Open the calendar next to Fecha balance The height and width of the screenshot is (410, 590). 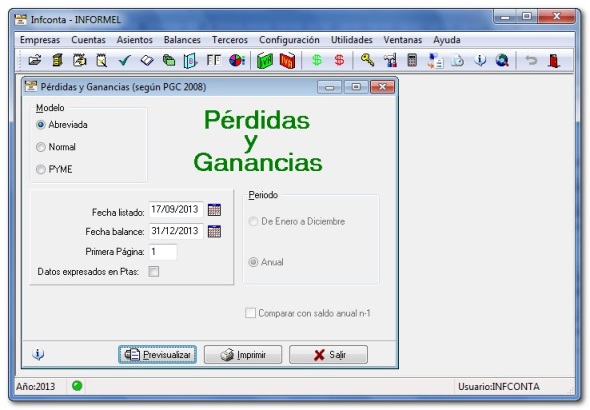pos(214,231)
